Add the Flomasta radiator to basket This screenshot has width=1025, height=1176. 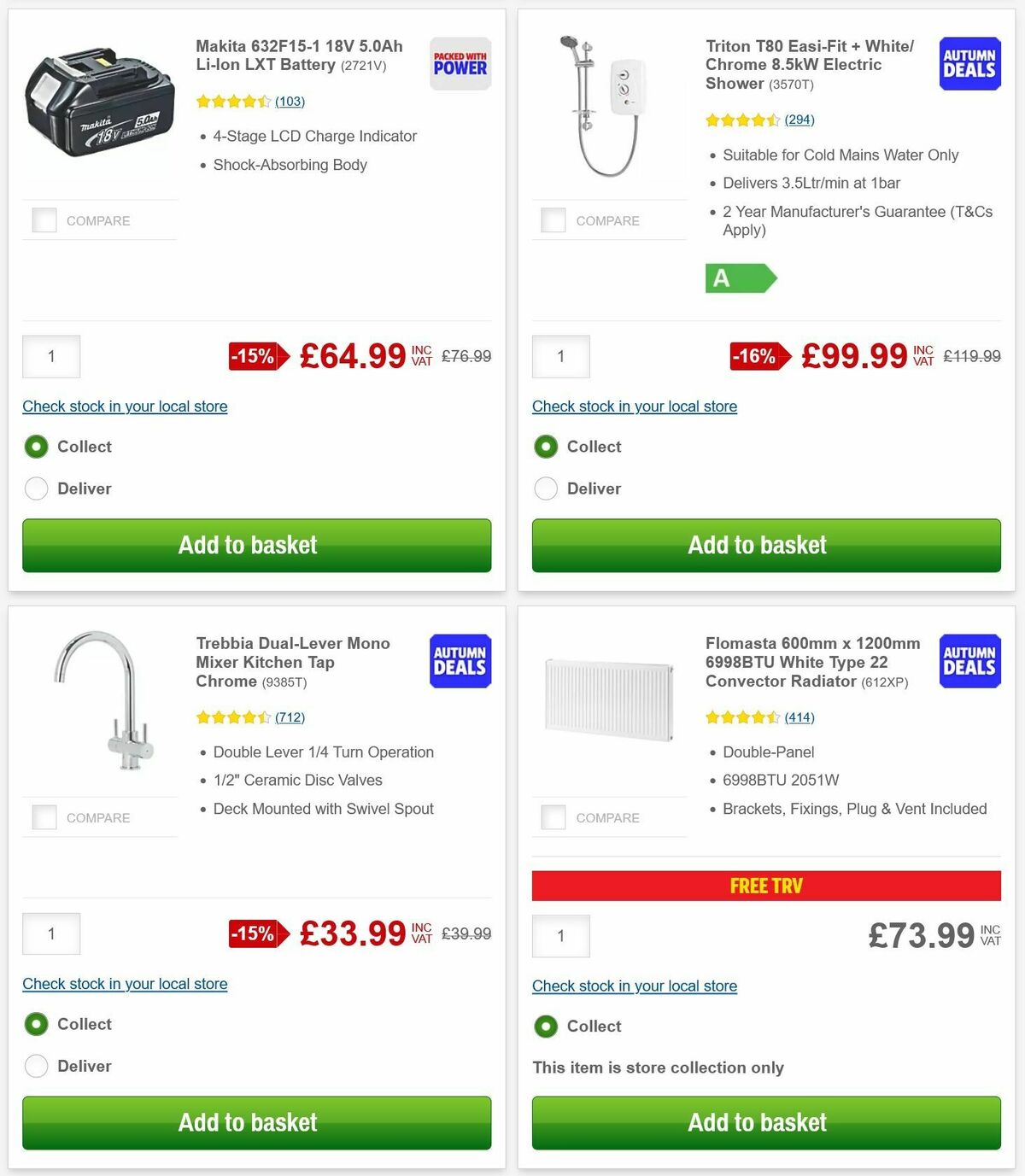(x=757, y=1122)
